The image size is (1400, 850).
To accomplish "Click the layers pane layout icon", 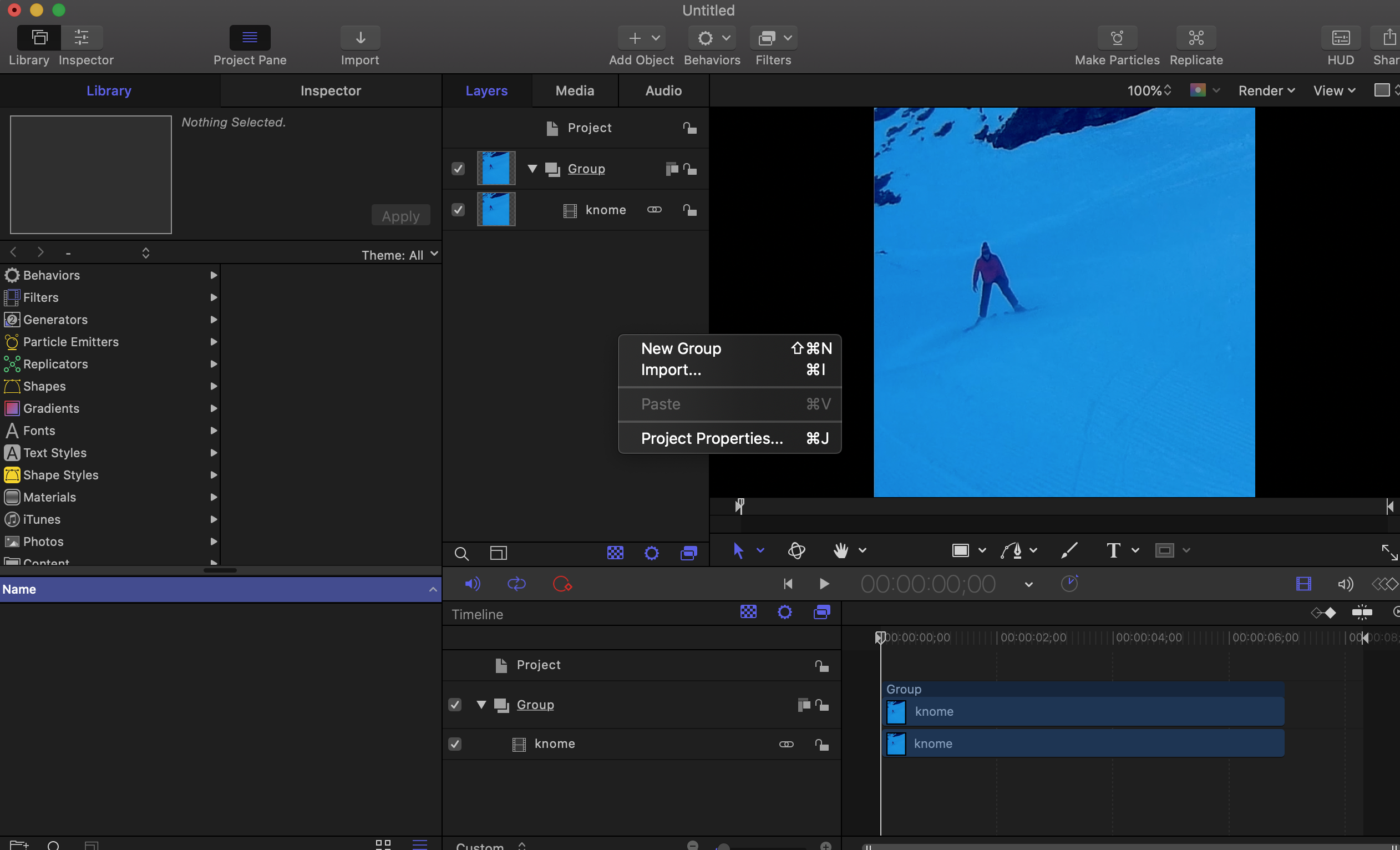I will (498, 553).
